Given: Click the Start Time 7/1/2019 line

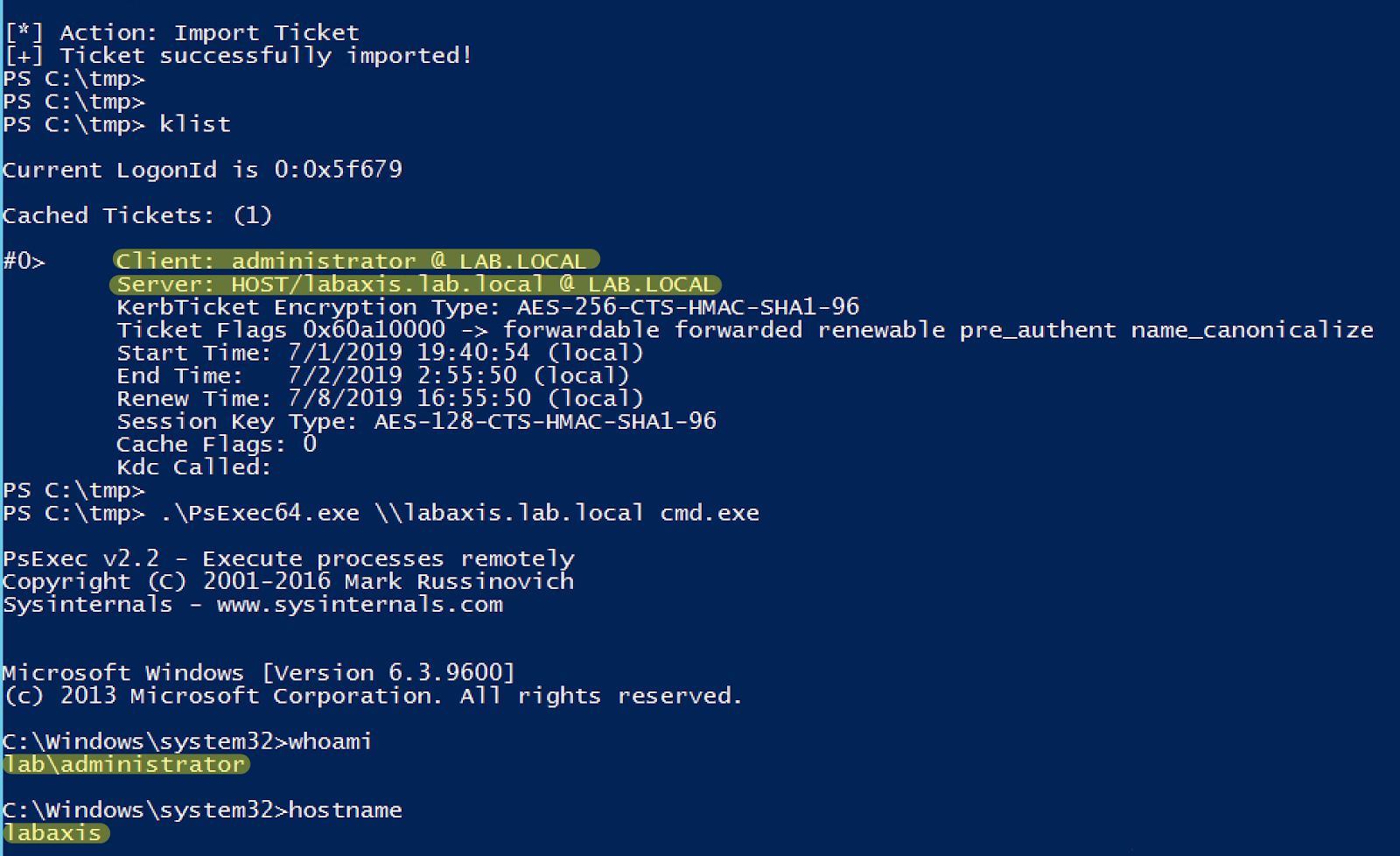Looking at the screenshot, I should pos(380,353).
